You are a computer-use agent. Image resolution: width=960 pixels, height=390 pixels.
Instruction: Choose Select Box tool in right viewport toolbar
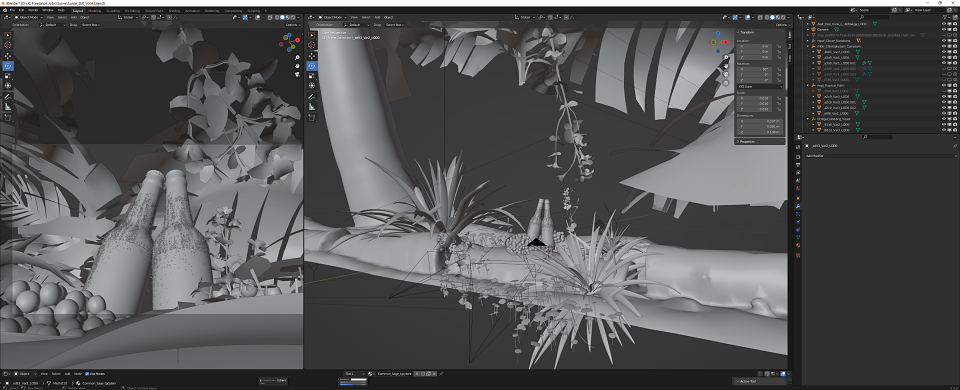[312, 36]
